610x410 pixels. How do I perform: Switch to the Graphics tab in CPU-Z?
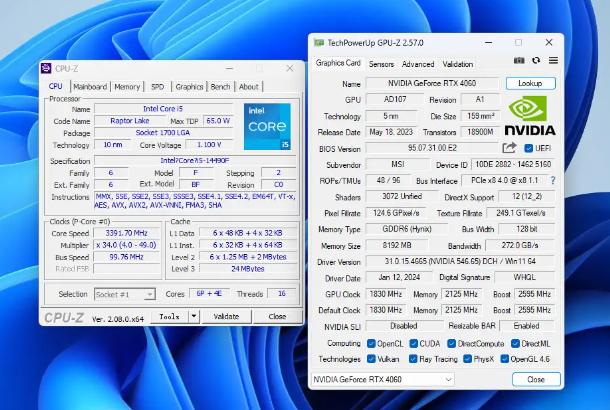tap(189, 87)
